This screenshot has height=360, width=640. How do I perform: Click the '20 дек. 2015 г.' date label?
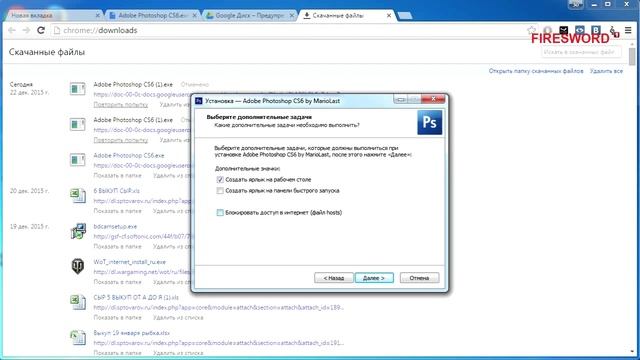tap(29, 191)
